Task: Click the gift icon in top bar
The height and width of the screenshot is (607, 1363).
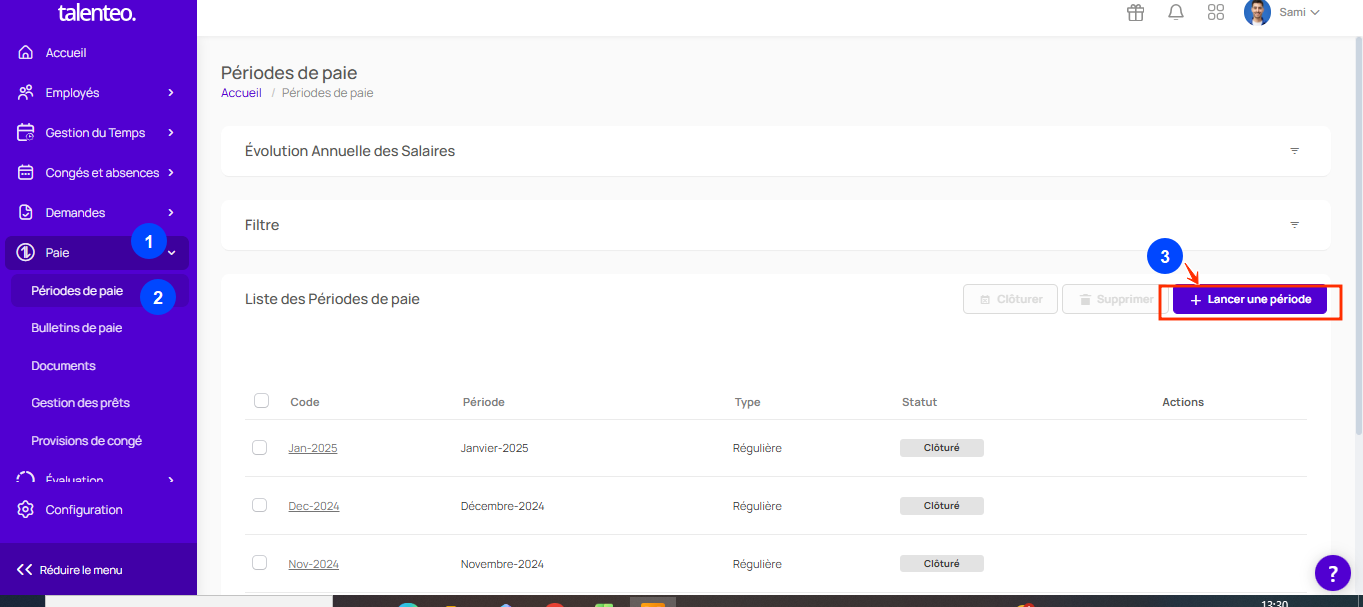Action: click(x=1135, y=13)
